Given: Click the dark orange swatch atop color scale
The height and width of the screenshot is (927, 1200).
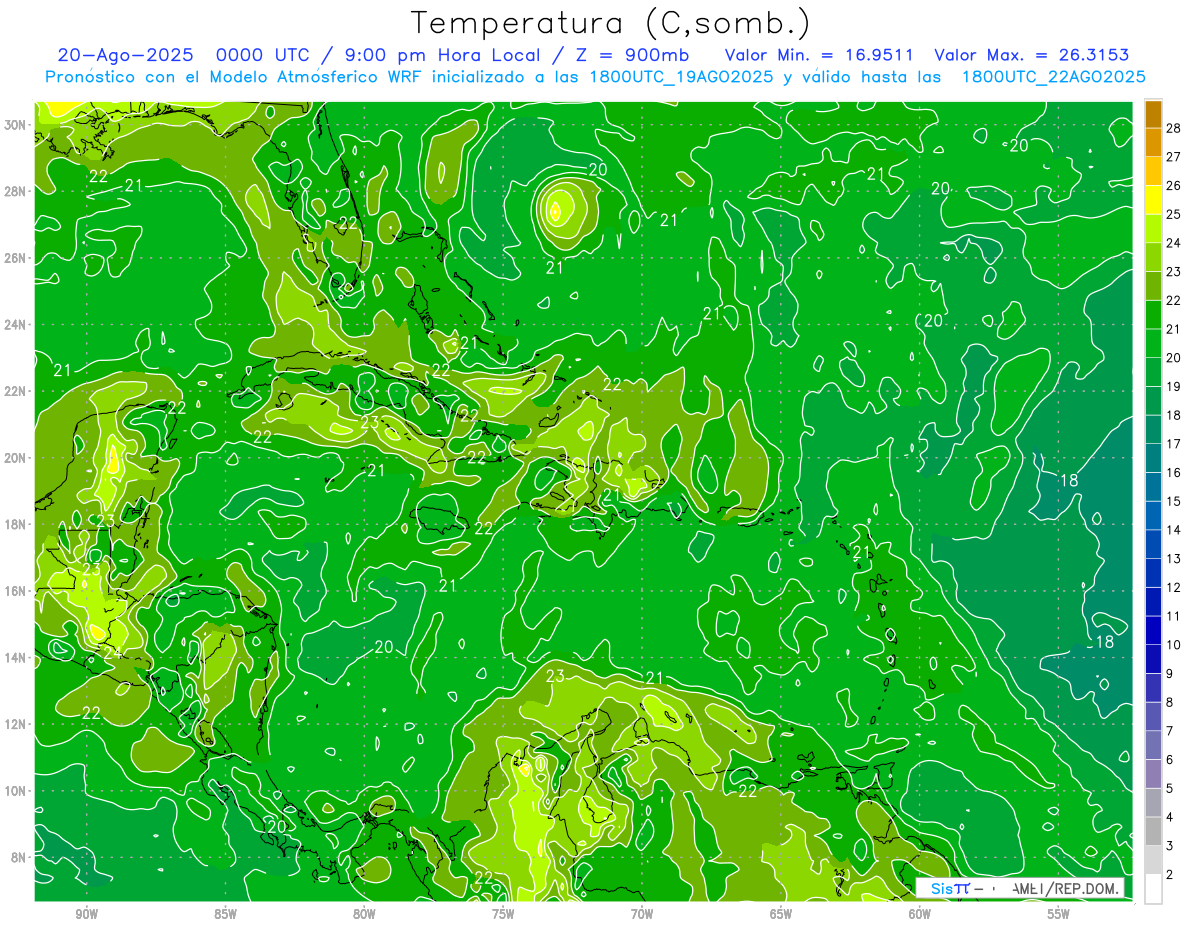Looking at the screenshot, I should 1153,114.
